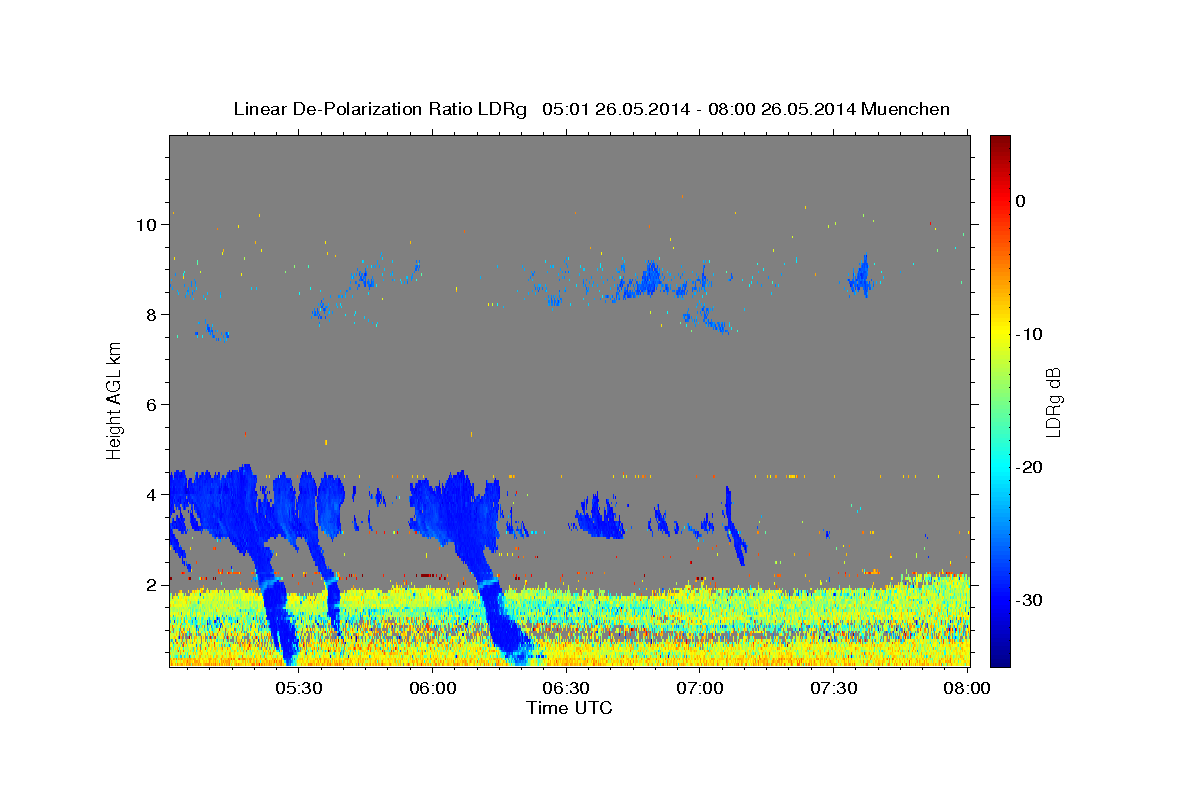Click the 'Height AGL km' axis label
This screenshot has width=1200, height=800.
115,400
